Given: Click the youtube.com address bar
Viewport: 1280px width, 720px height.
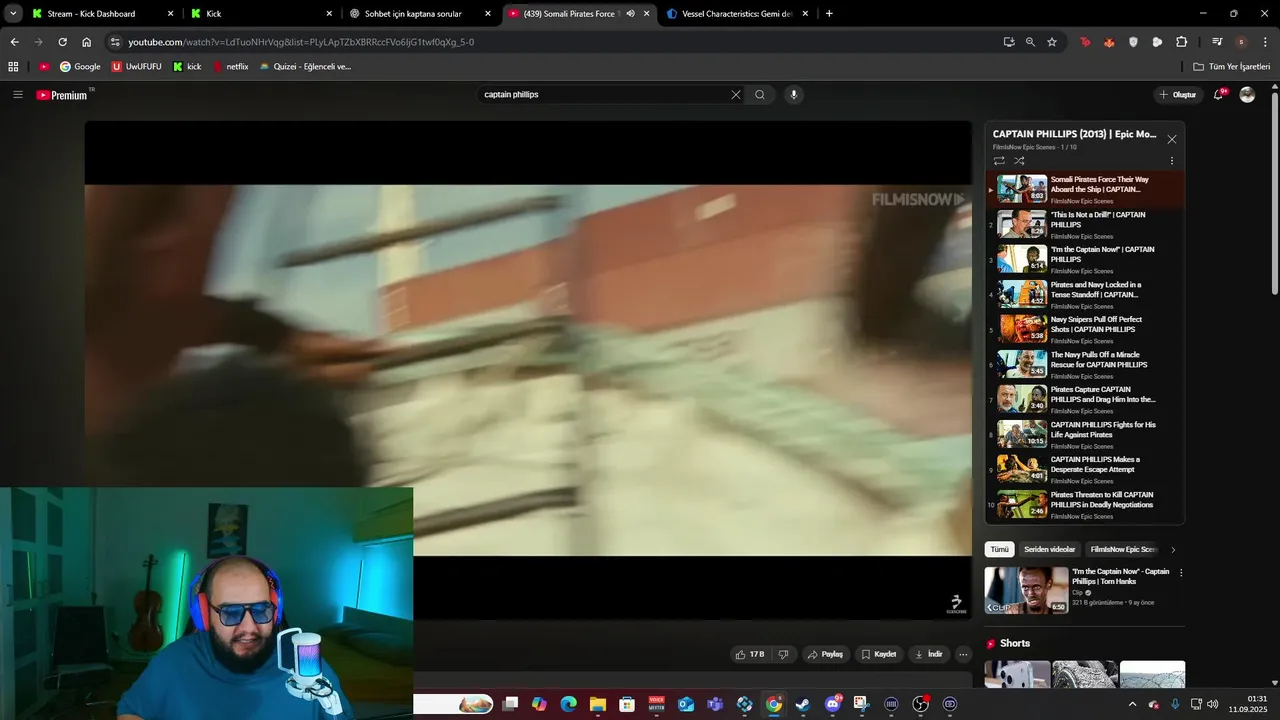Looking at the screenshot, I should click(550, 42).
